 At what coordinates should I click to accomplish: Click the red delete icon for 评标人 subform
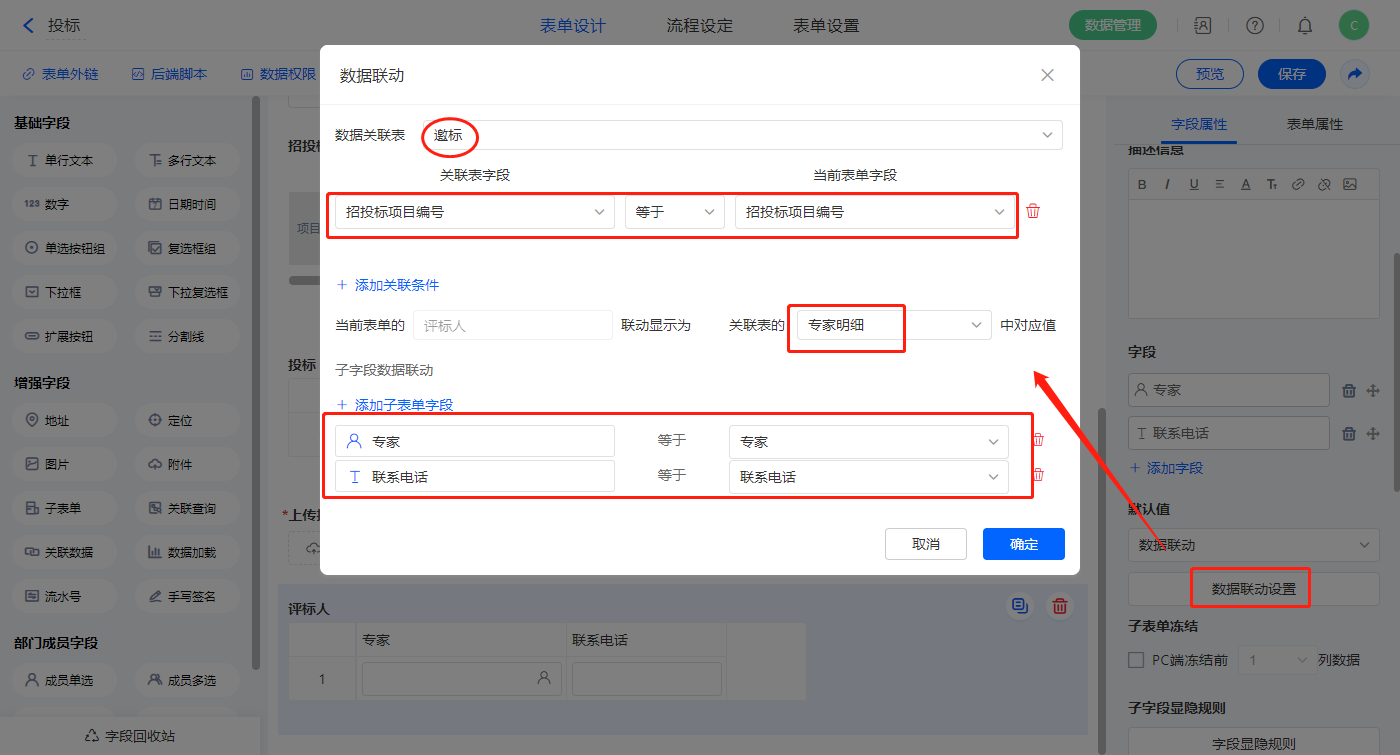(1060, 606)
